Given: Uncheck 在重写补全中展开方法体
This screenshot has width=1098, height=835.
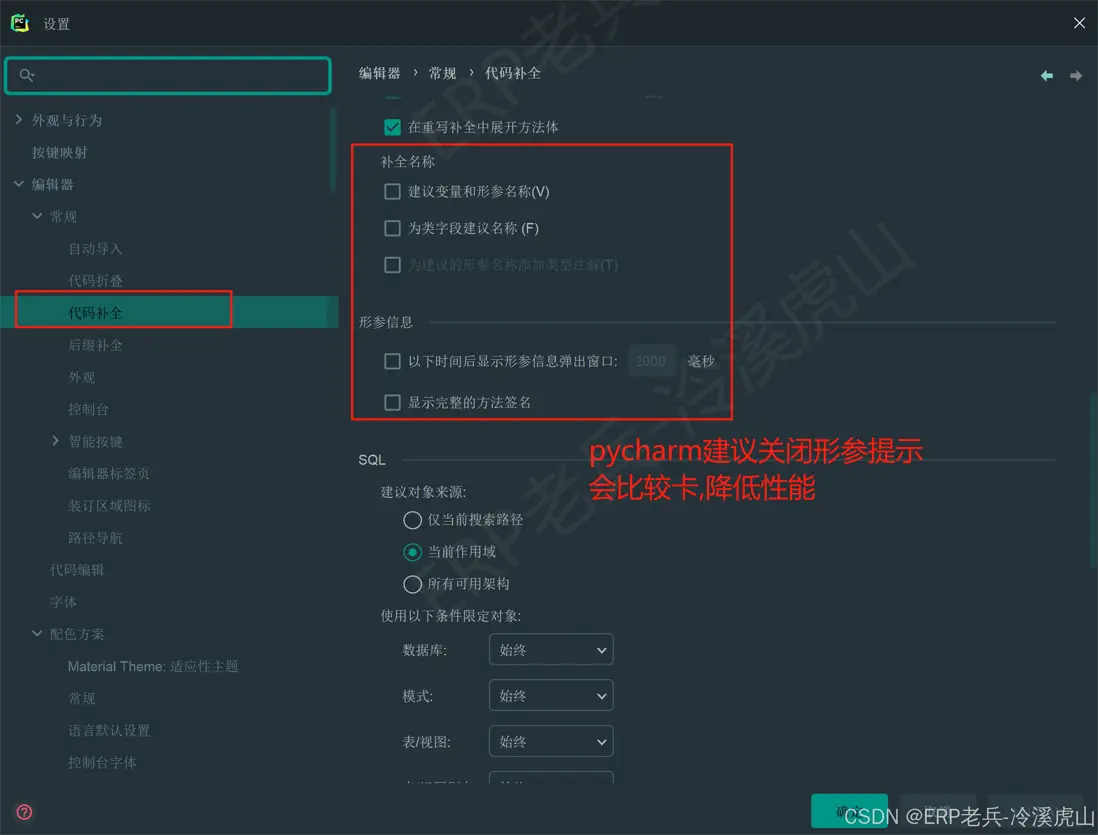Looking at the screenshot, I should (x=393, y=127).
